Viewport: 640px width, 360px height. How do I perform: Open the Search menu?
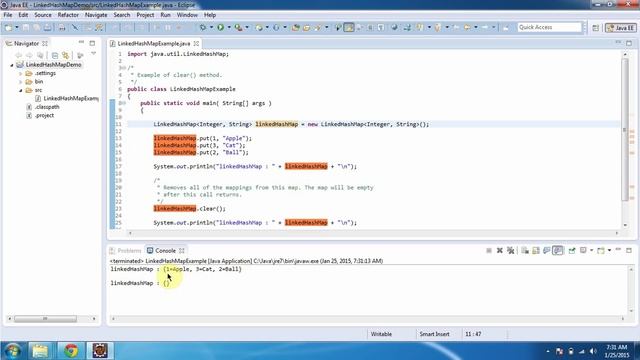122,15
